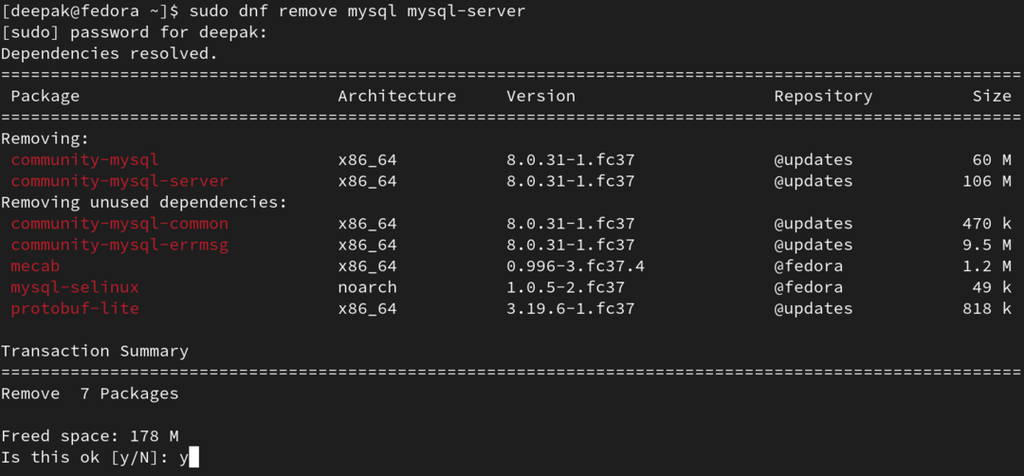Click the Repository column header

coord(823,96)
